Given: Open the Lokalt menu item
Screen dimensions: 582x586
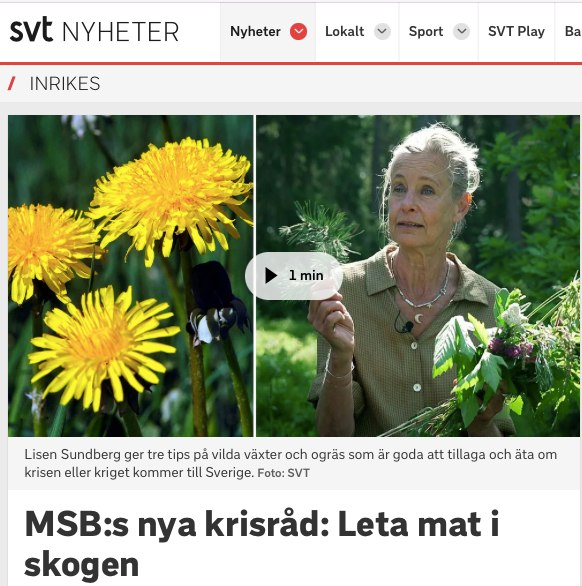Looking at the screenshot, I should [x=345, y=31].
